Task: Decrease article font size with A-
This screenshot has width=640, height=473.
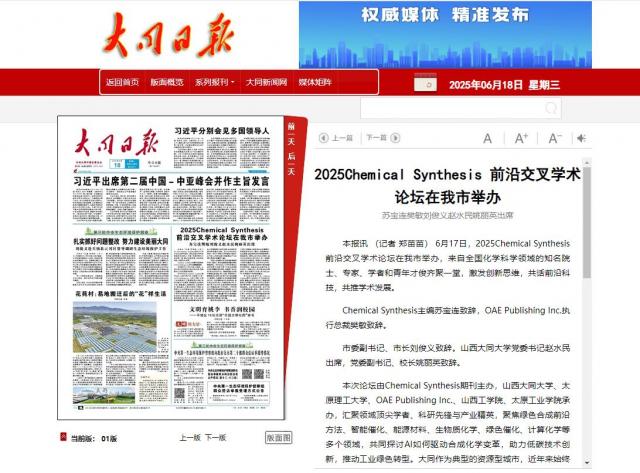Action: click(x=555, y=139)
